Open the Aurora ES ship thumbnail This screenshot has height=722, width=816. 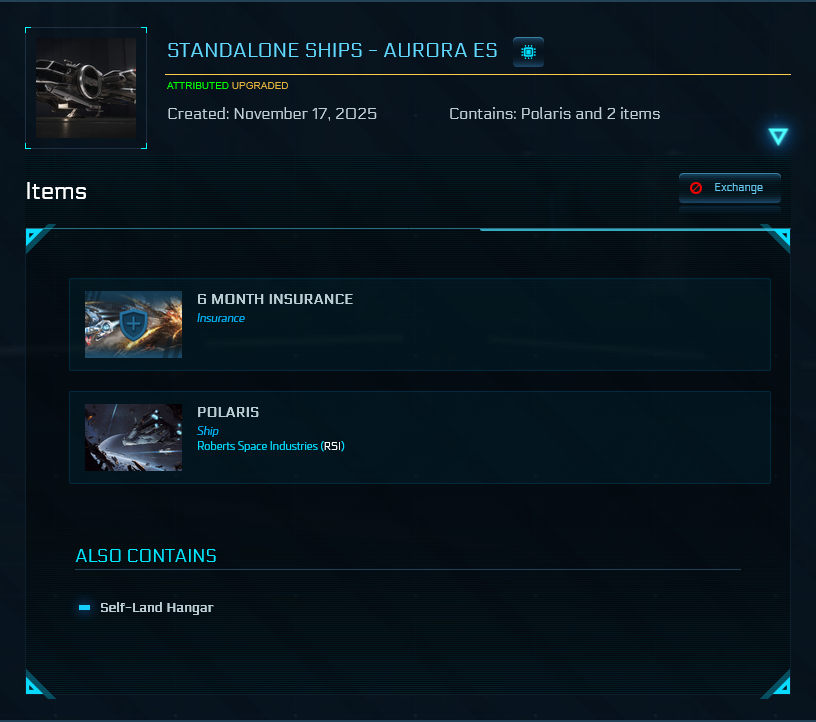click(x=86, y=88)
